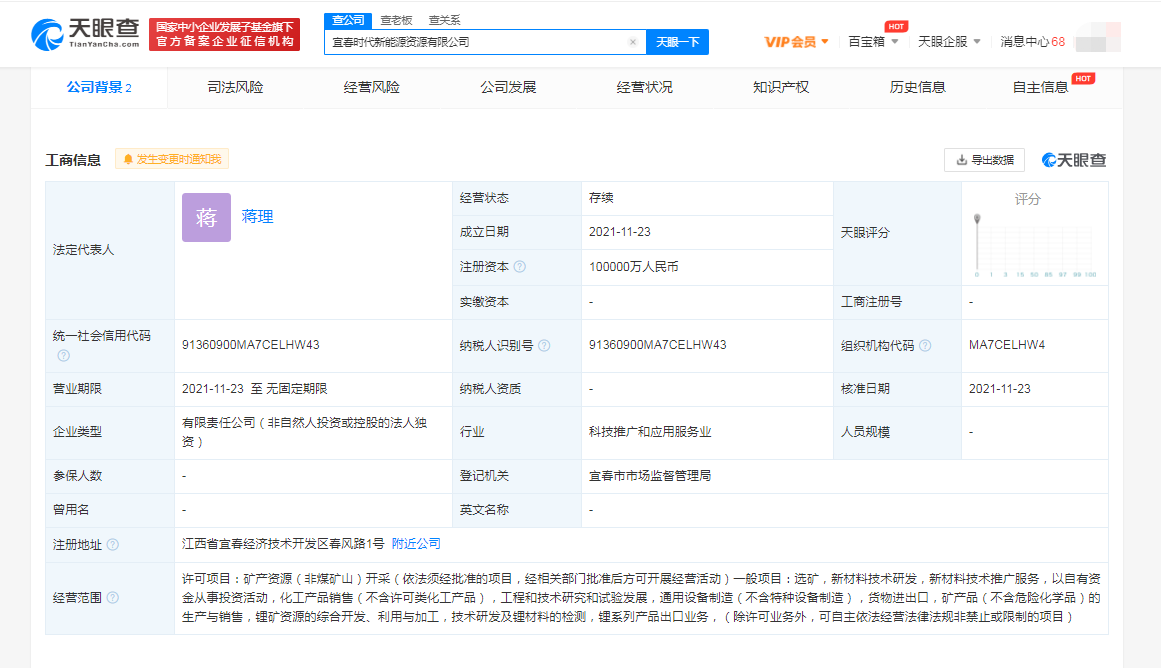
Task: Click help icon next to 注册地址
Action: [113, 544]
